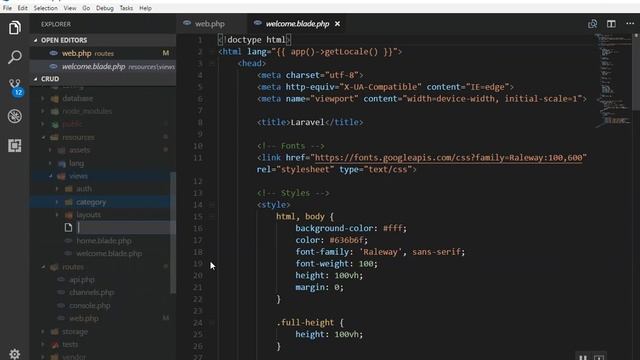
Task: Open the editor More Actions ellipsis
Action: pos(630,24)
